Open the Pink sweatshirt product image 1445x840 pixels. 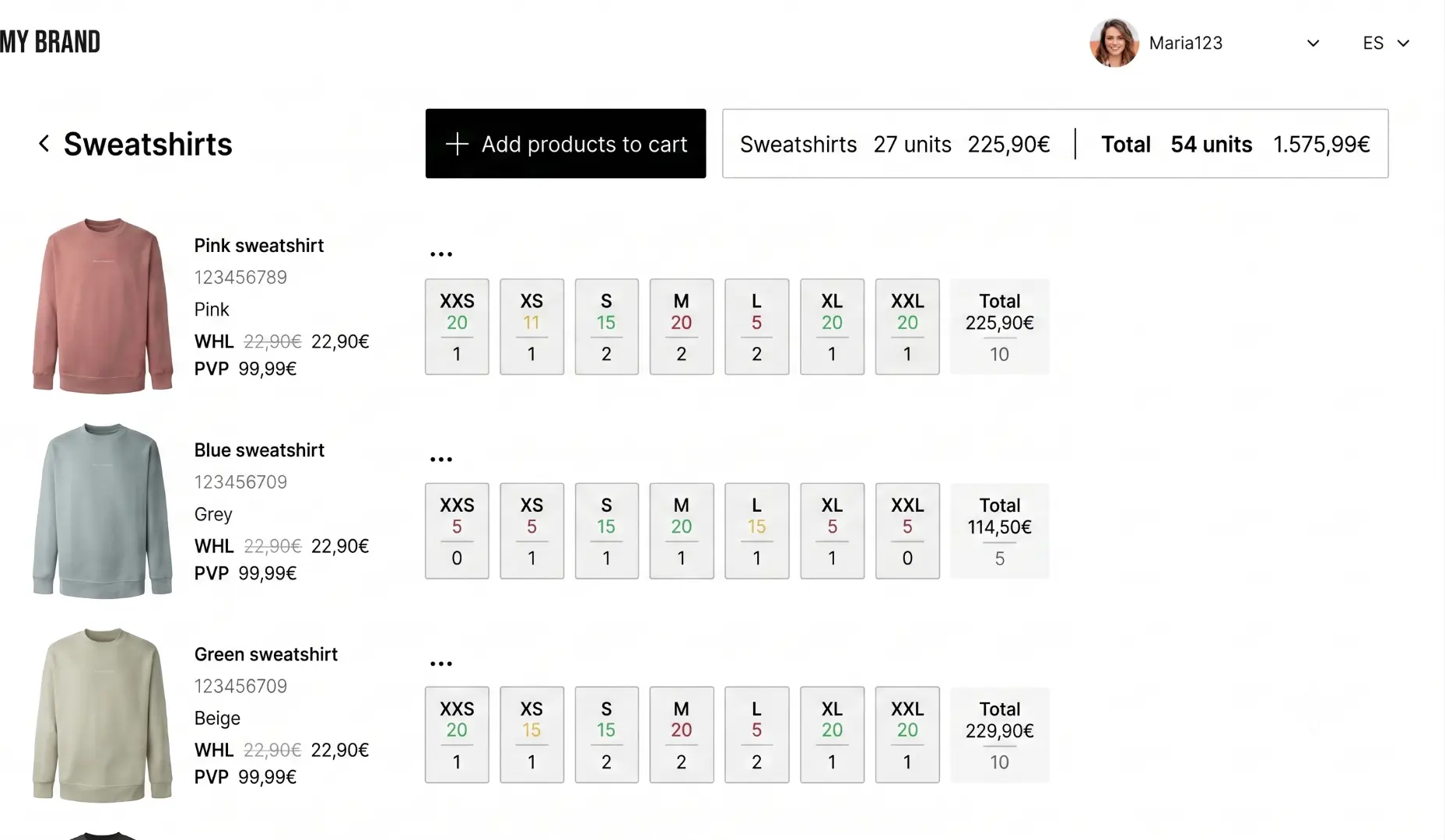point(103,306)
